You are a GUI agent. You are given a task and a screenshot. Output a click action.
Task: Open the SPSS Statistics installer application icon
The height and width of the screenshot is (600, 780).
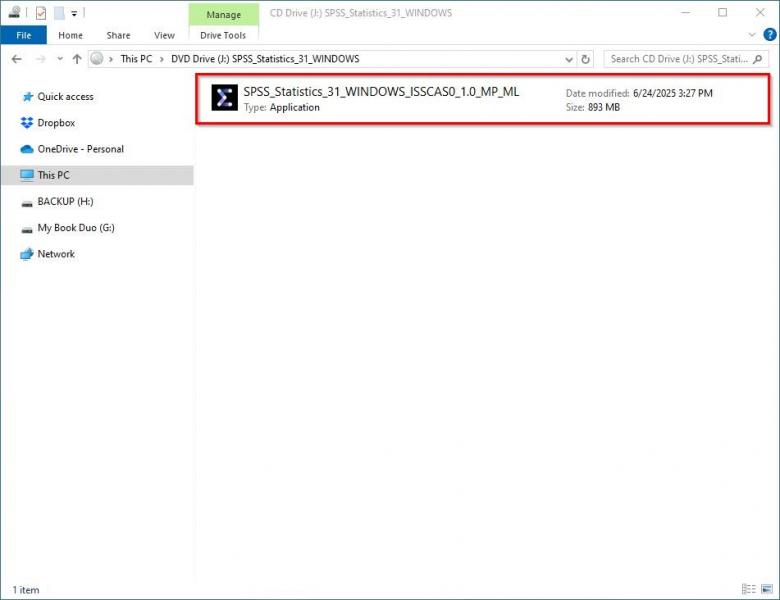tap(224, 97)
